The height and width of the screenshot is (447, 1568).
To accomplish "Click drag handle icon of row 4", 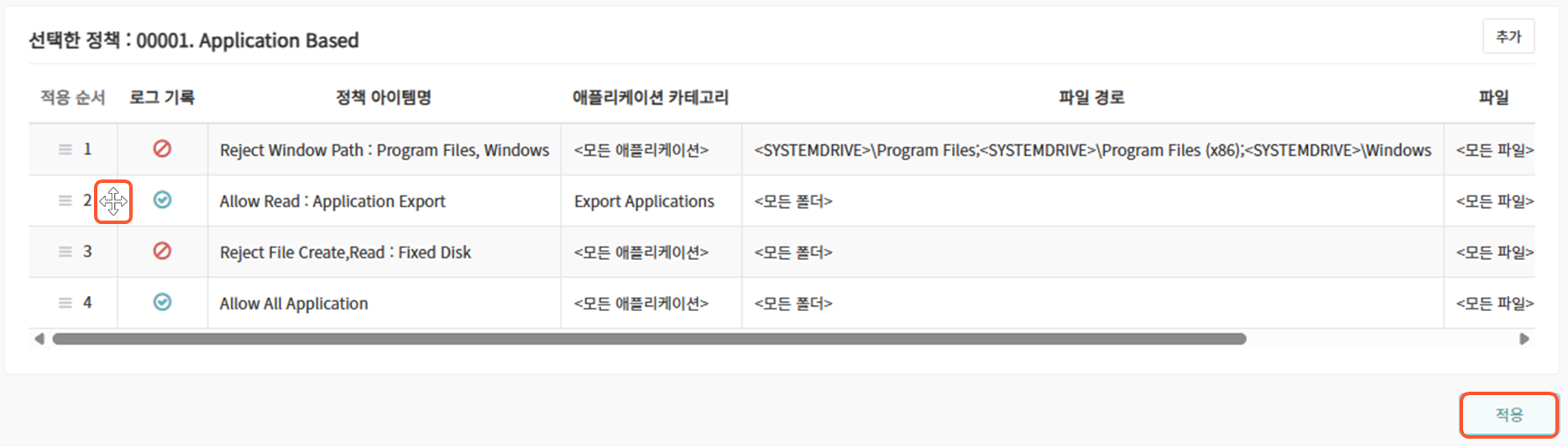I will tap(65, 303).
